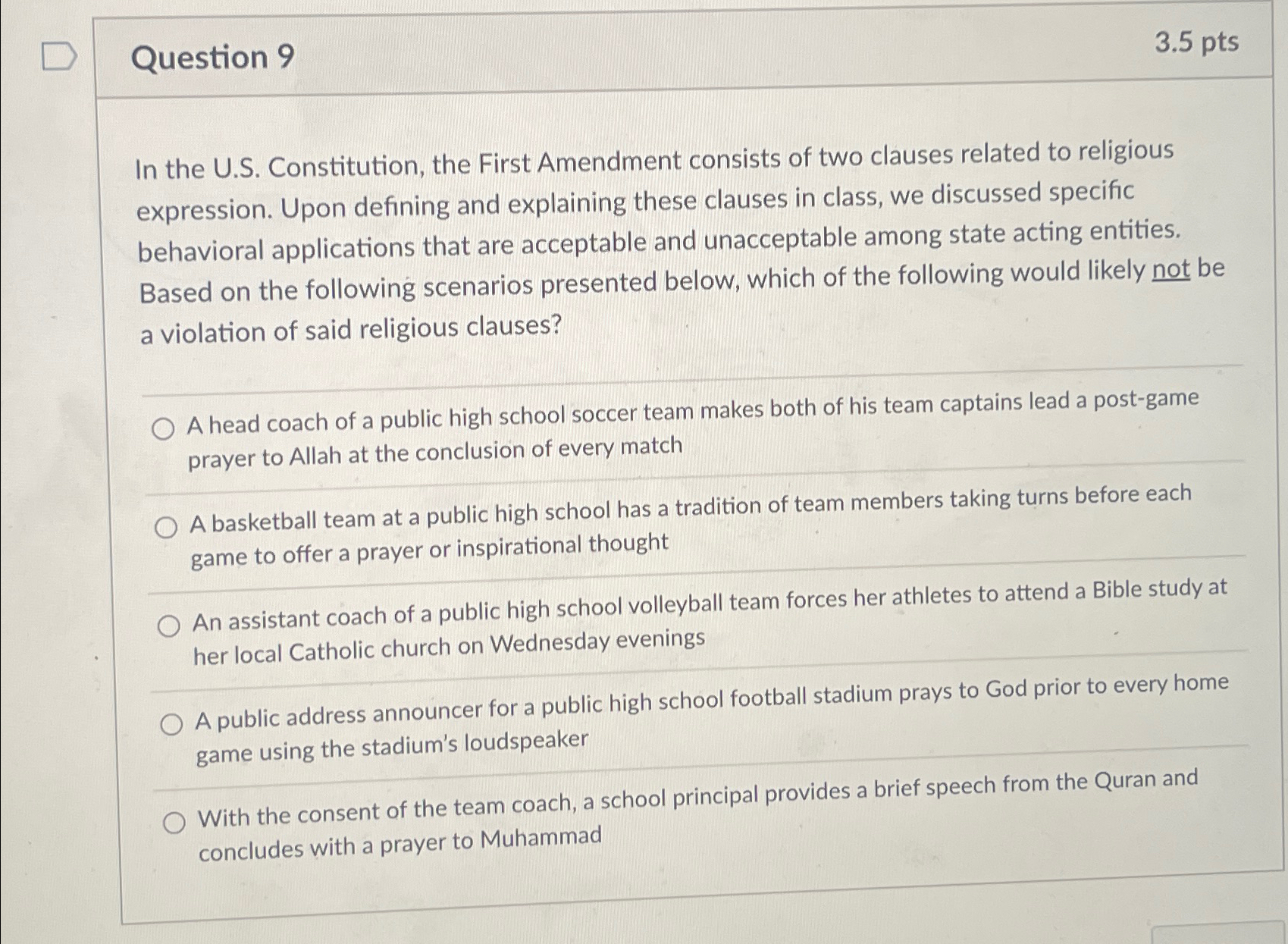Click 'game using the stadium's loudspeaker' text

click(392, 747)
